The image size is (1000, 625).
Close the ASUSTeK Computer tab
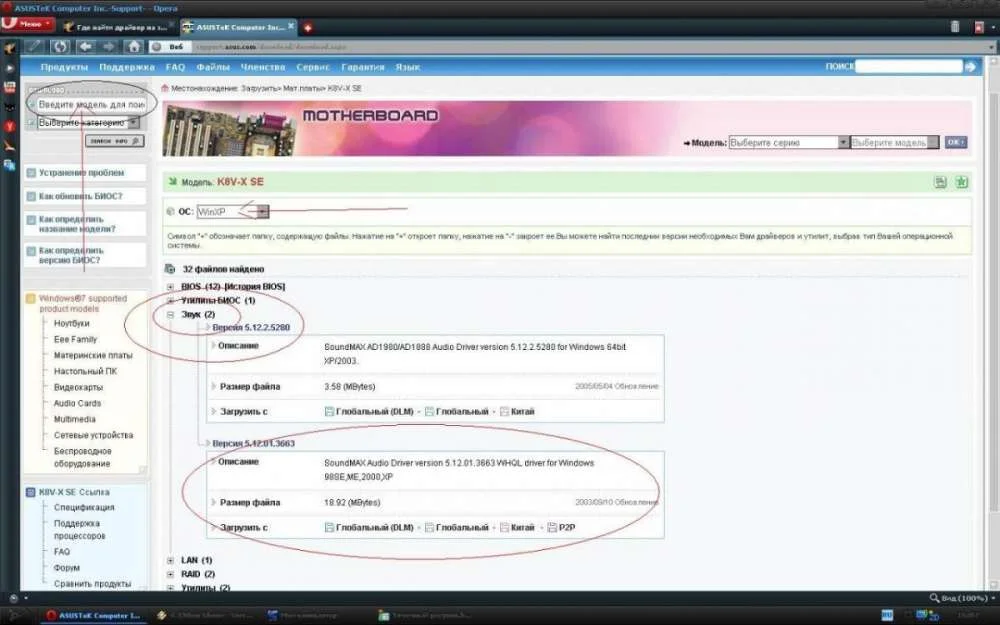pos(291,26)
